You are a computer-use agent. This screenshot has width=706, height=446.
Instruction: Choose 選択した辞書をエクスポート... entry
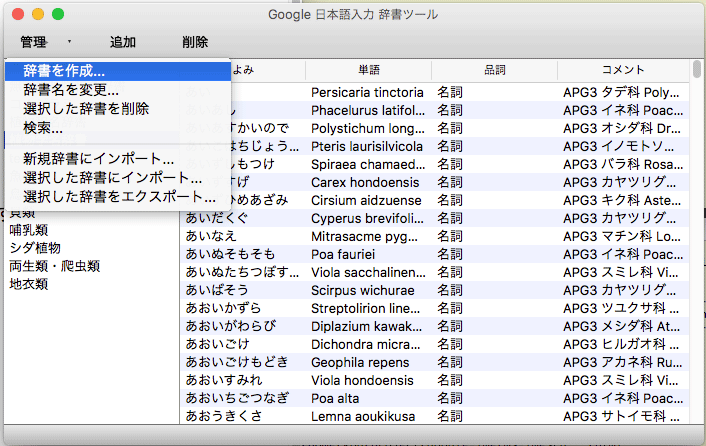(x=118, y=197)
